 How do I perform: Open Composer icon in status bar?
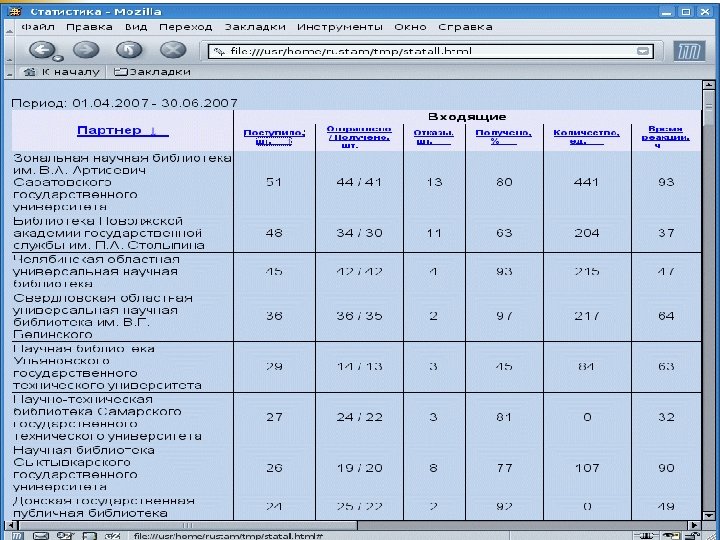[x=65, y=535]
